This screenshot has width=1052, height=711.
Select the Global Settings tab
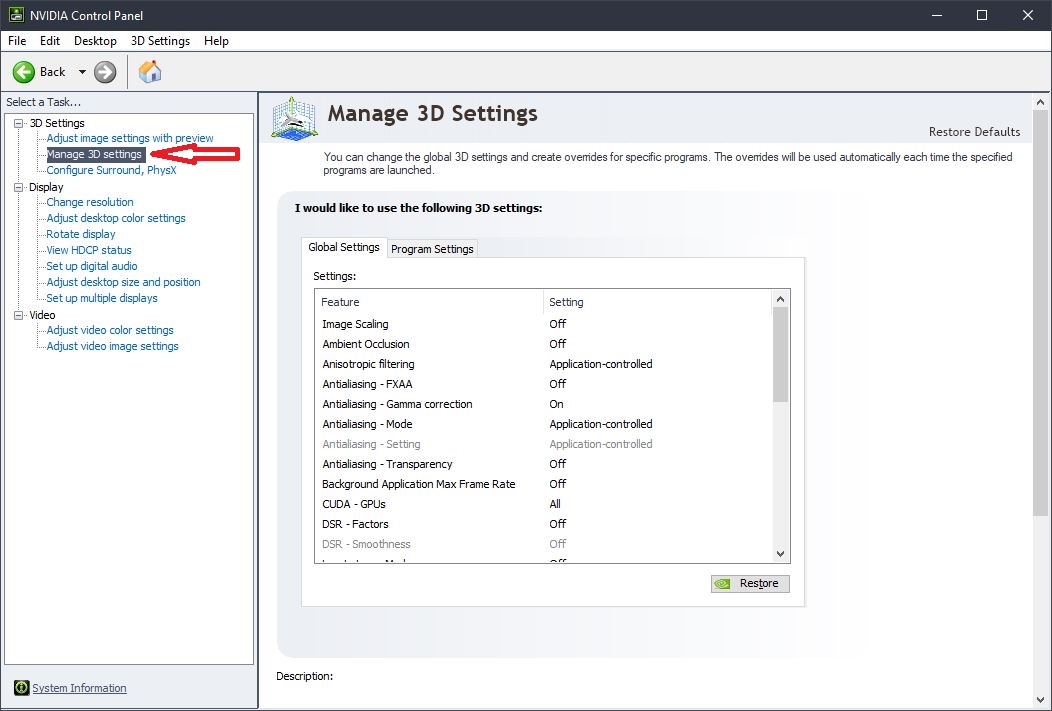344,245
